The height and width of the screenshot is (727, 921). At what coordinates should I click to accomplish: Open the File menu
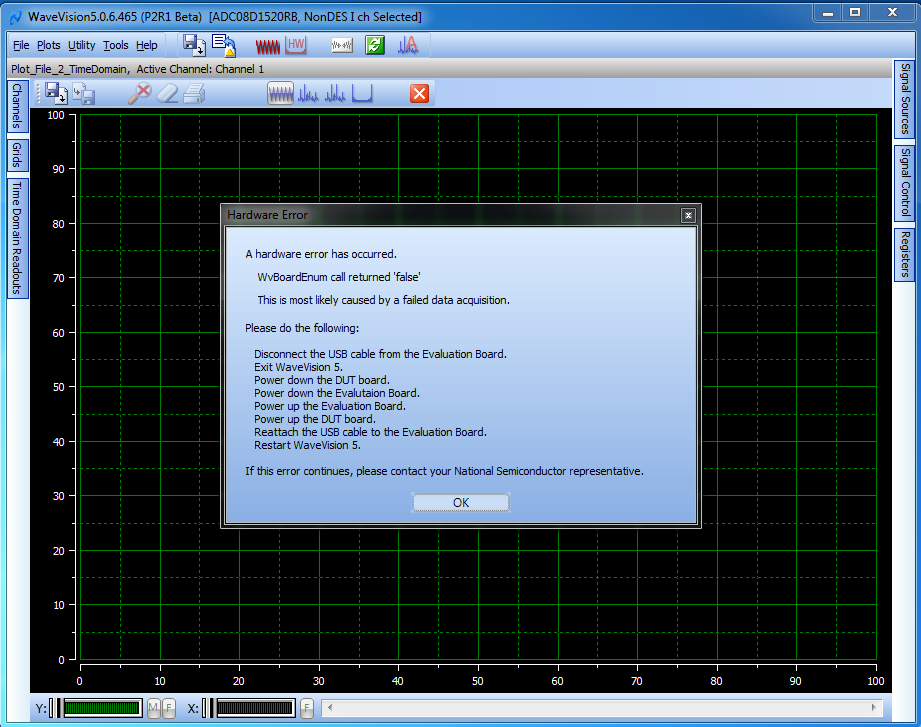(21, 45)
